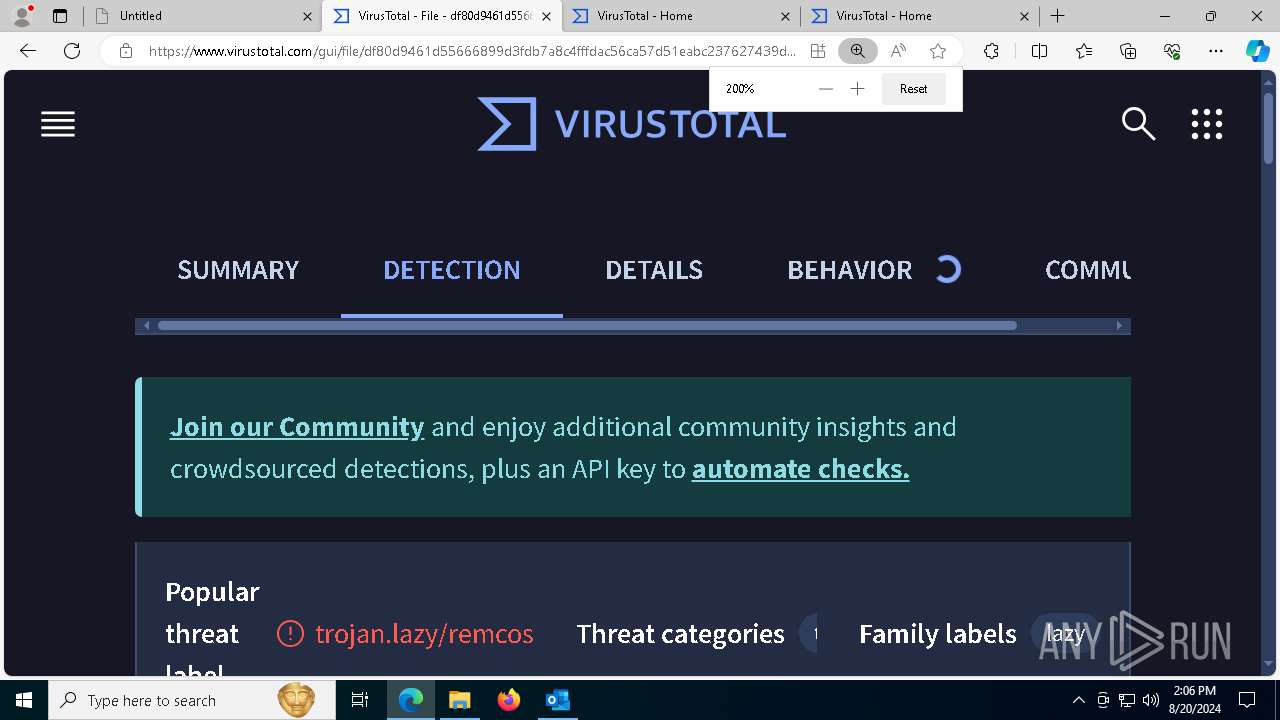Select the lazy family label chip
The height and width of the screenshot is (720, 1280).
pos(1066,633)
